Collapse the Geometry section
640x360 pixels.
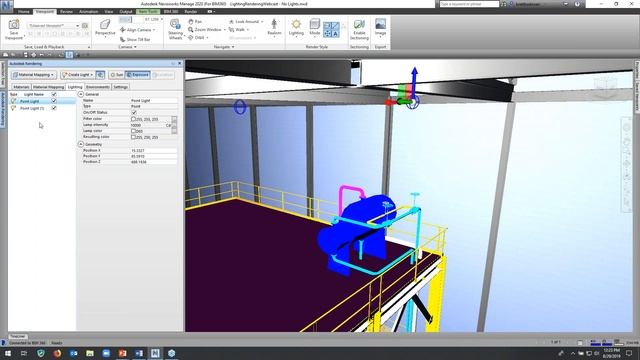[81, 144]
